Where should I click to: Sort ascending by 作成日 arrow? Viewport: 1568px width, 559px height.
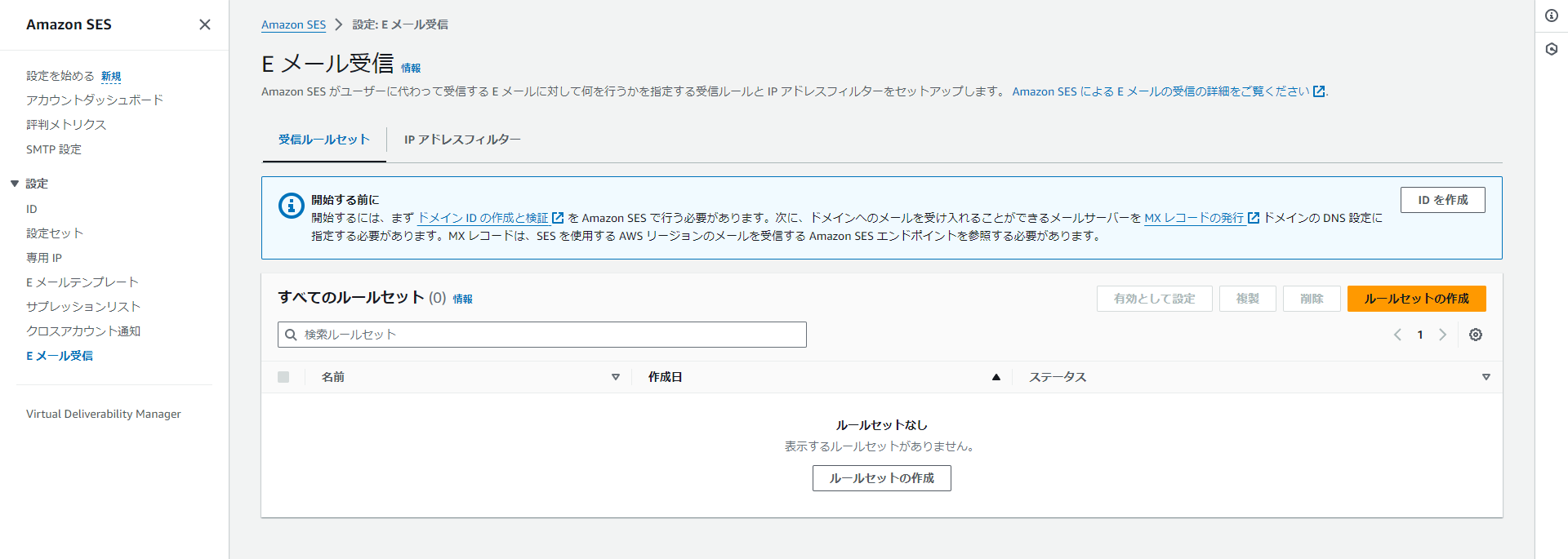(996, 377)
